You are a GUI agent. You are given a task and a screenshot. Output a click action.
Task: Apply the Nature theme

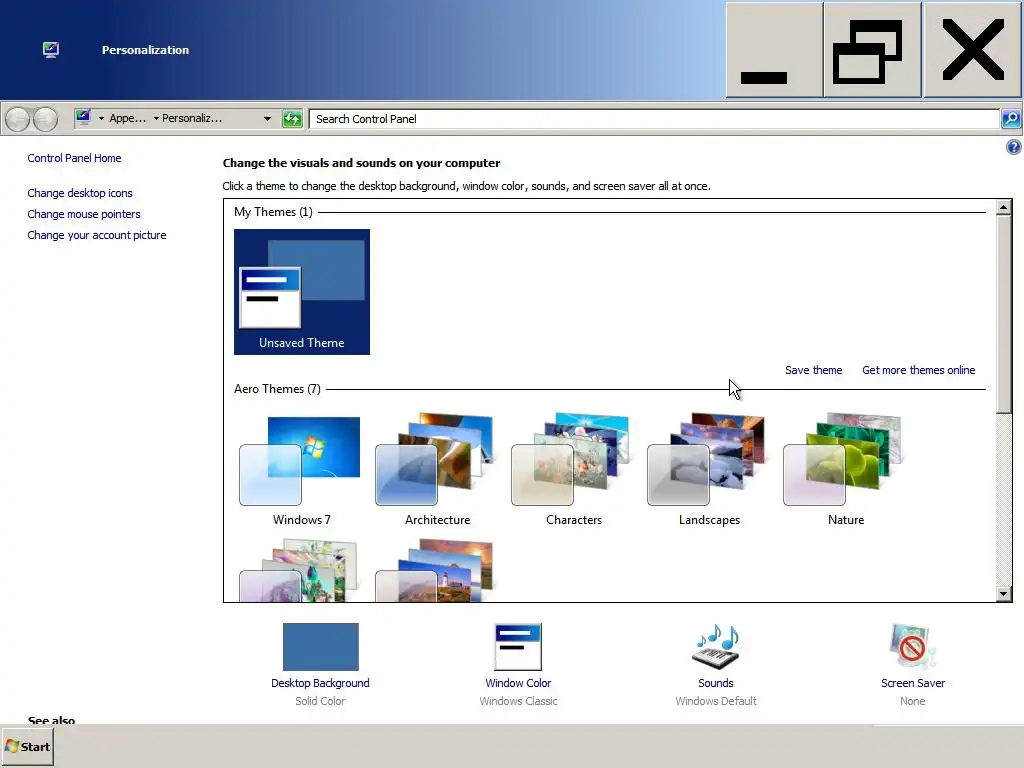[x=846, y=470]
